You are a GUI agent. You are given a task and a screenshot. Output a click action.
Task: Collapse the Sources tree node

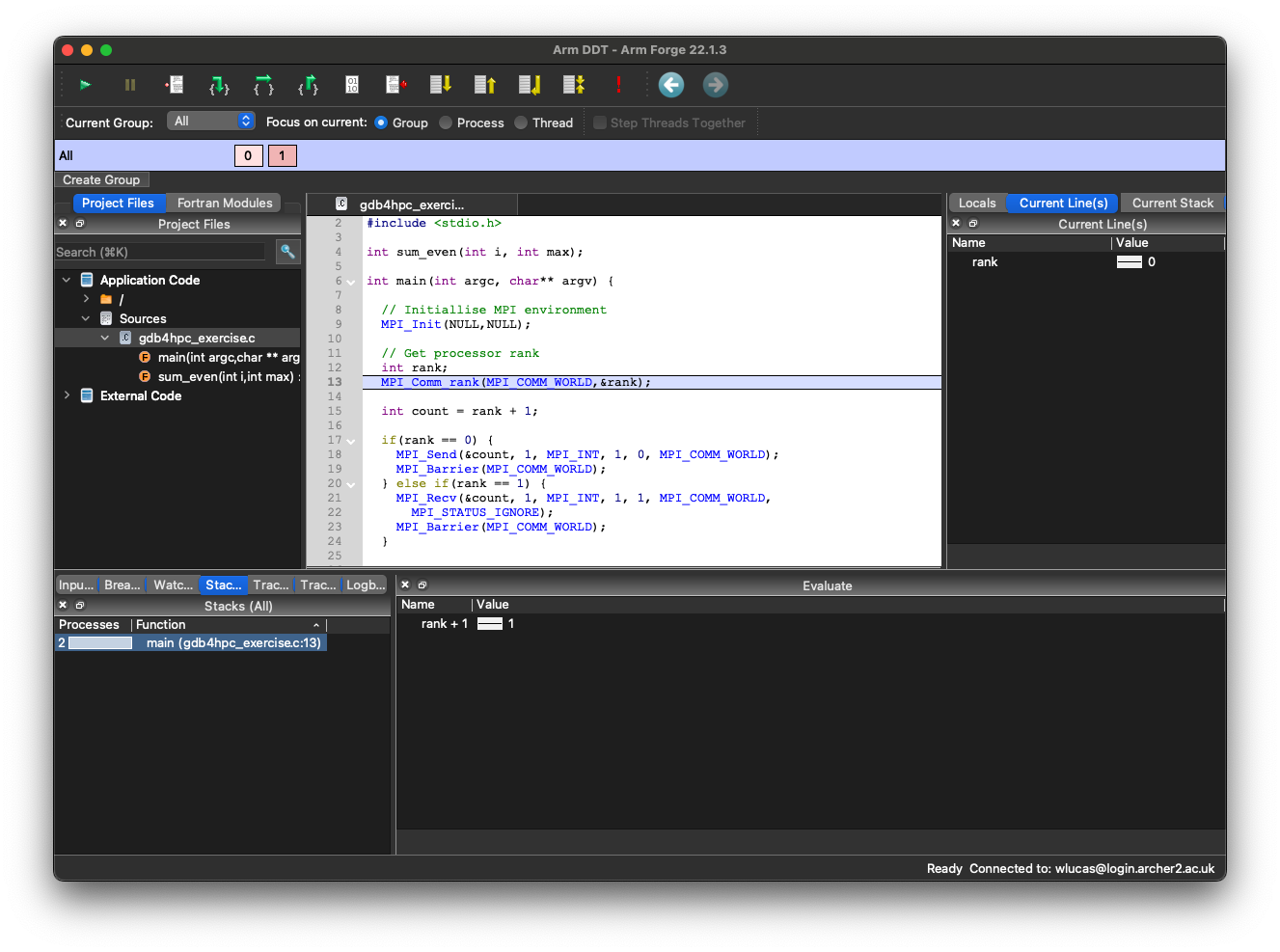point(86,318)
